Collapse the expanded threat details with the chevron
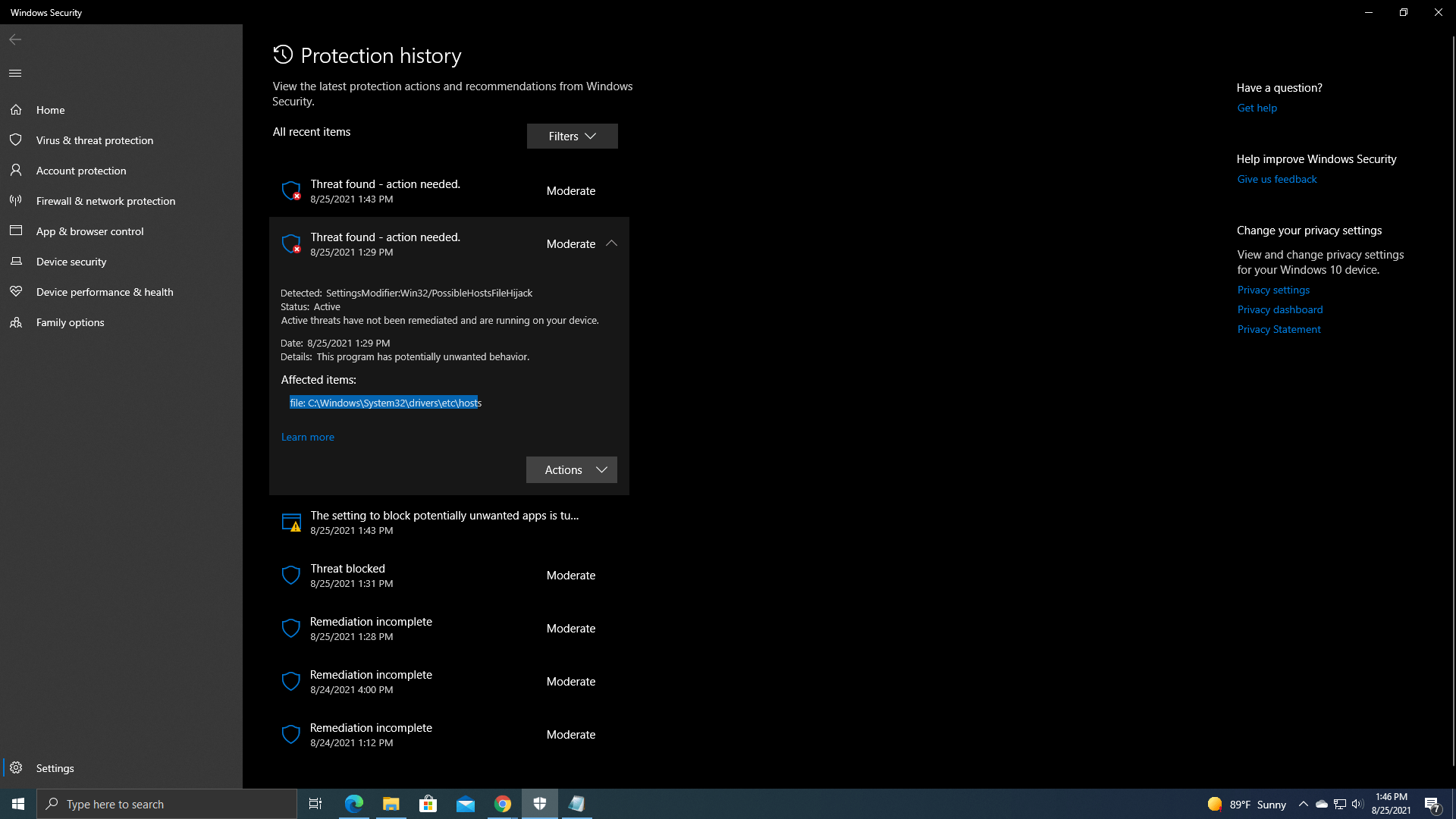Screen dimensions: 1456x819 tap(612, 243)
